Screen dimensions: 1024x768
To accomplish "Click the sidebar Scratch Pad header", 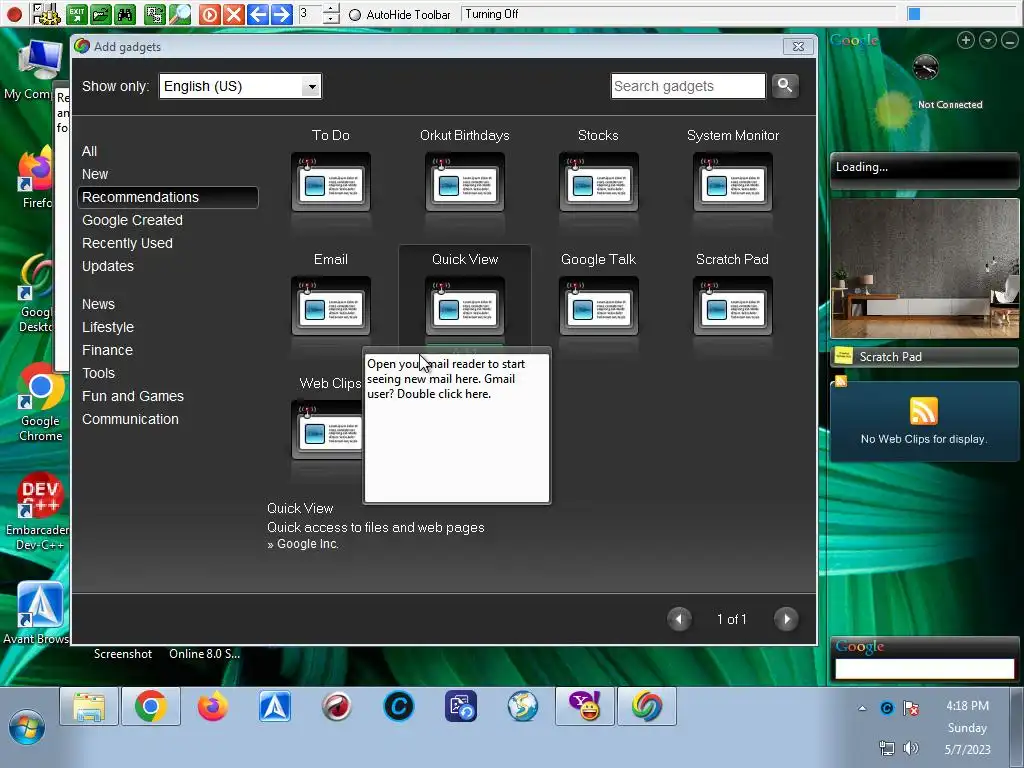I will click(x=924, y=357).
